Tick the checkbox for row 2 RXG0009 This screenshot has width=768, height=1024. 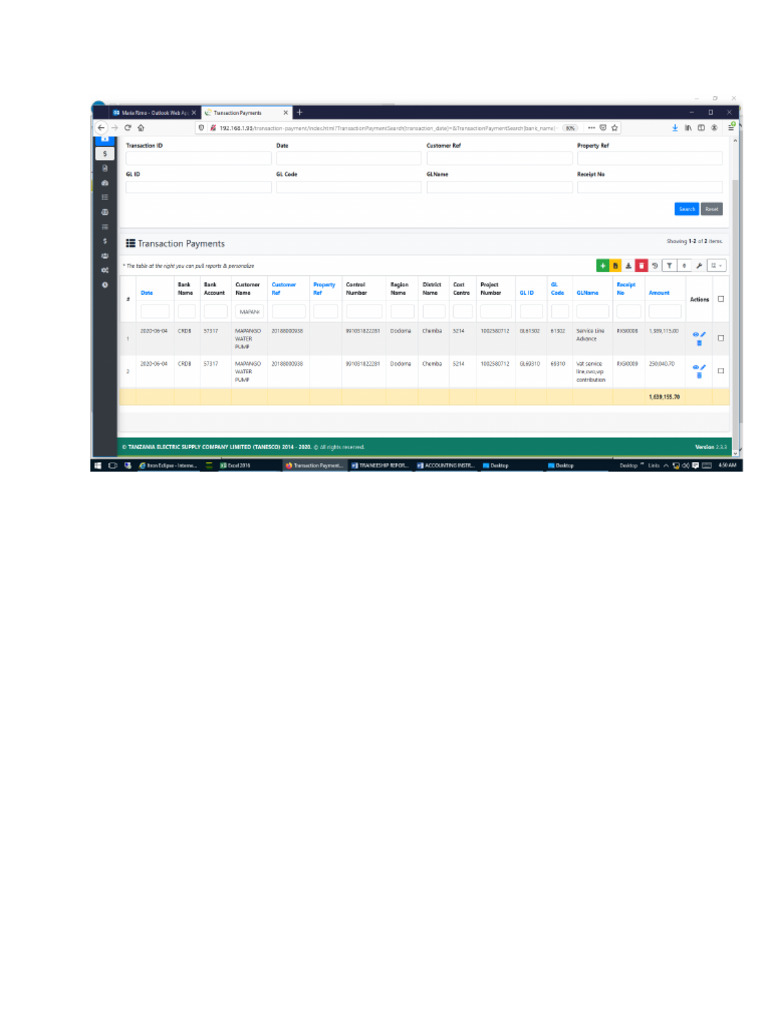pyautogui.click(x=721, y=371)
